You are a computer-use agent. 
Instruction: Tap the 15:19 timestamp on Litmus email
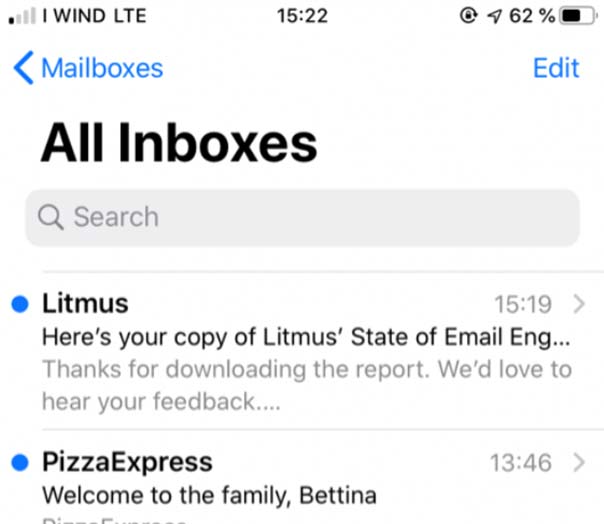(x=523, y=304)
